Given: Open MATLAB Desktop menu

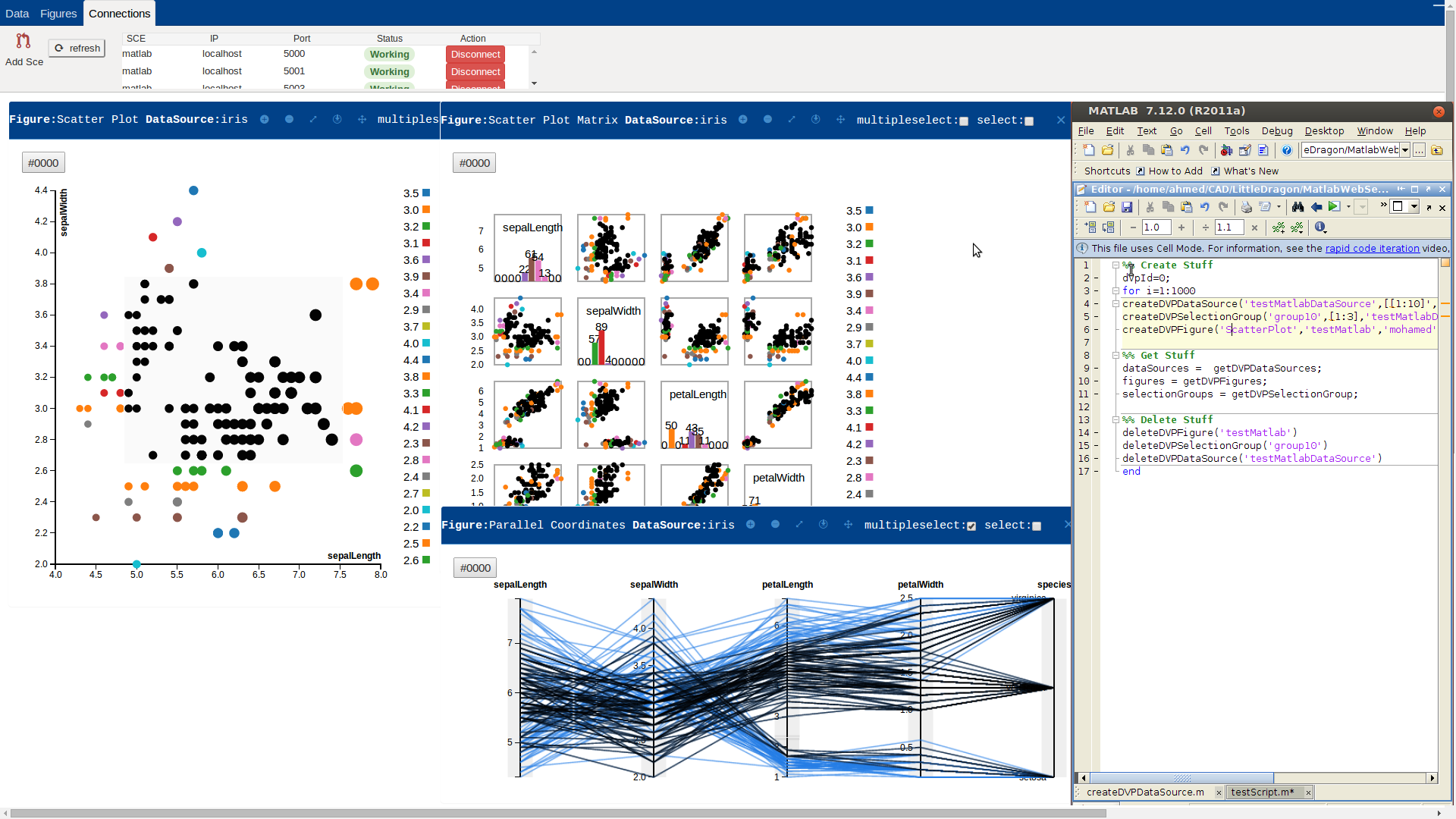Looking at the screenshot, I should tap(1324, 131).
